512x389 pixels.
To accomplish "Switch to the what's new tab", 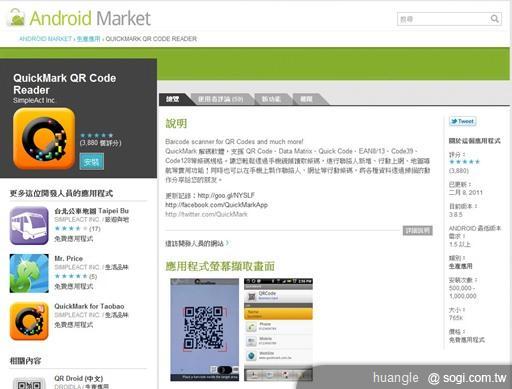I will pyautogui.click(x=271, y=99).
